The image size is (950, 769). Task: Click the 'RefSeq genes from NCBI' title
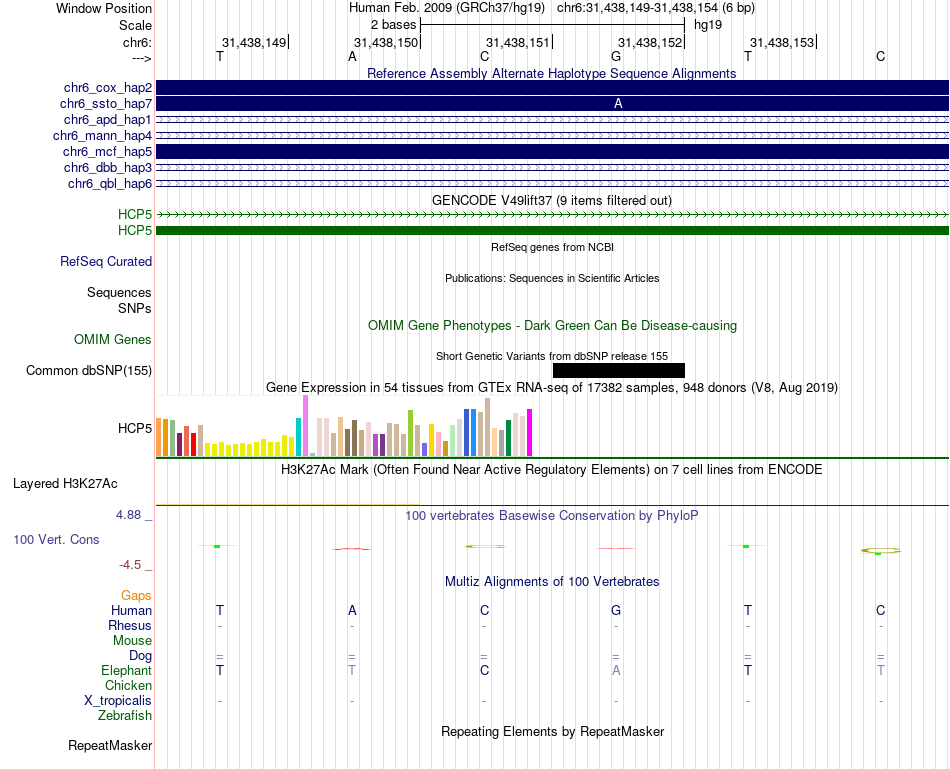pyautogui.click(x=552, y=247)
